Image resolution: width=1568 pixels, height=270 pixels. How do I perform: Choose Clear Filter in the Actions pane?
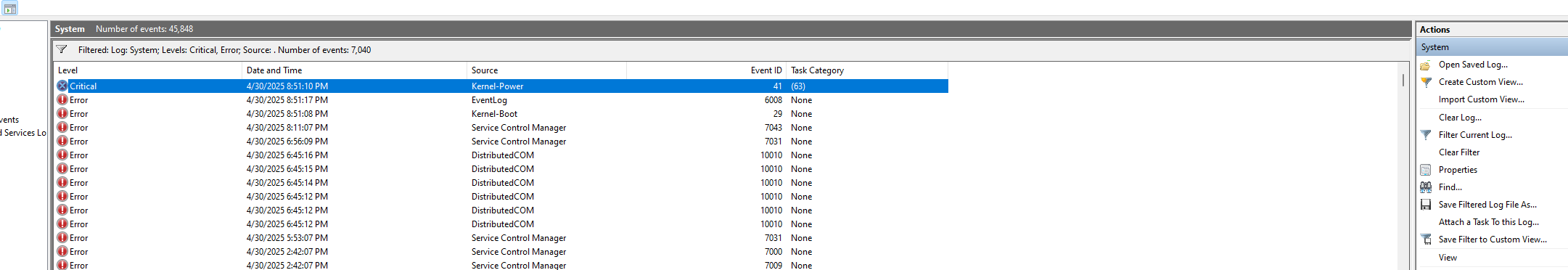tap(1459, 152)
